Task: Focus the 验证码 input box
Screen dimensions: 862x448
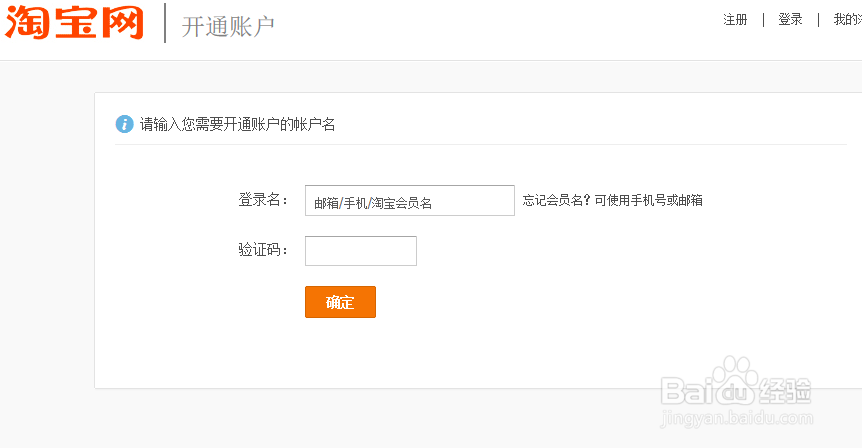Action: 361,251
